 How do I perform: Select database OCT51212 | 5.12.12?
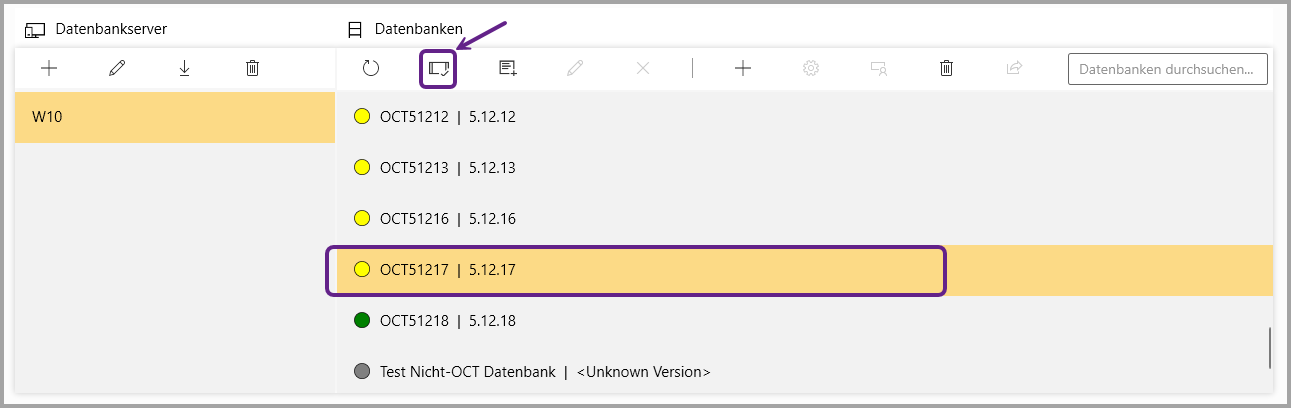click(447, 117)
